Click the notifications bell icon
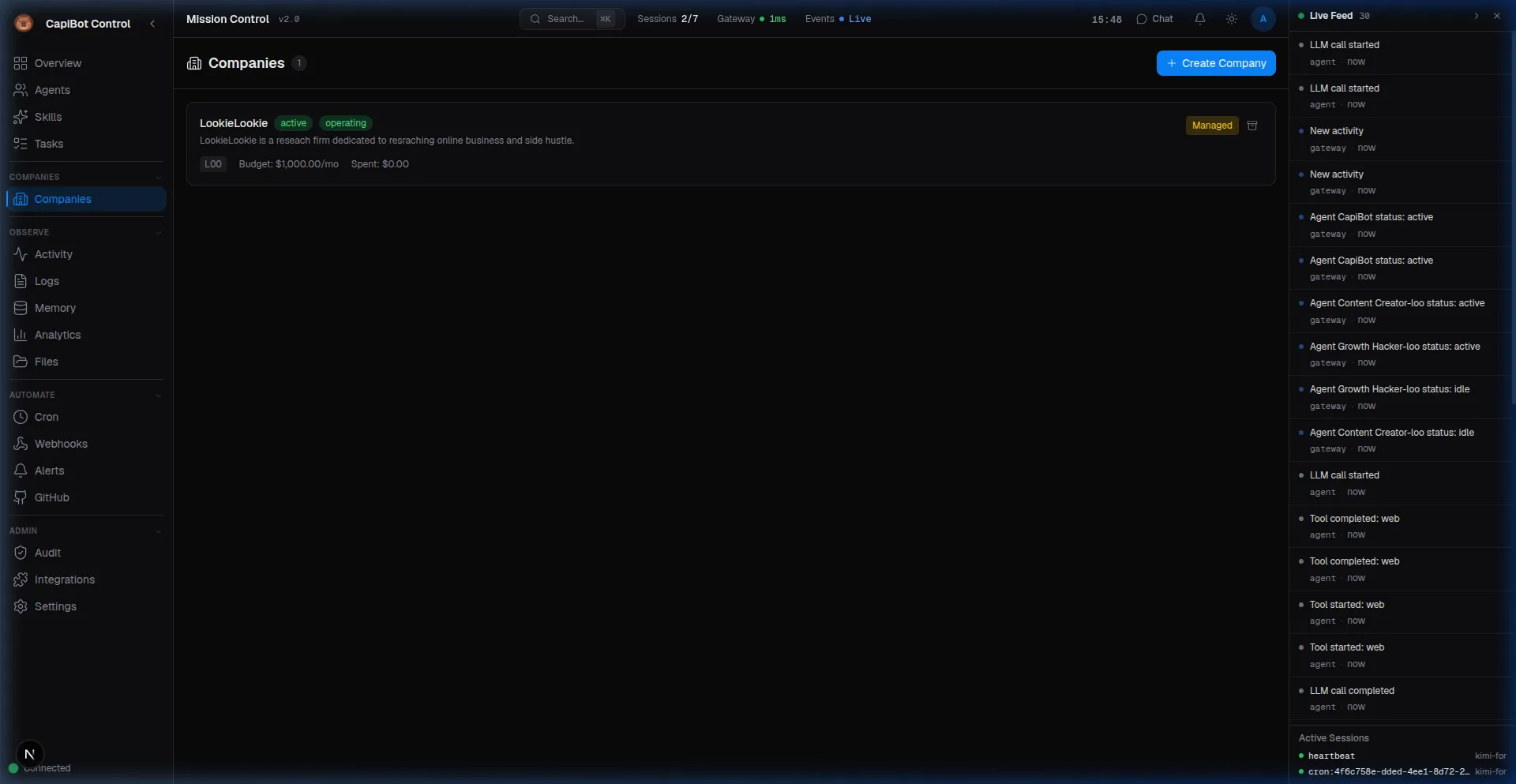 tap(1199, 19)
